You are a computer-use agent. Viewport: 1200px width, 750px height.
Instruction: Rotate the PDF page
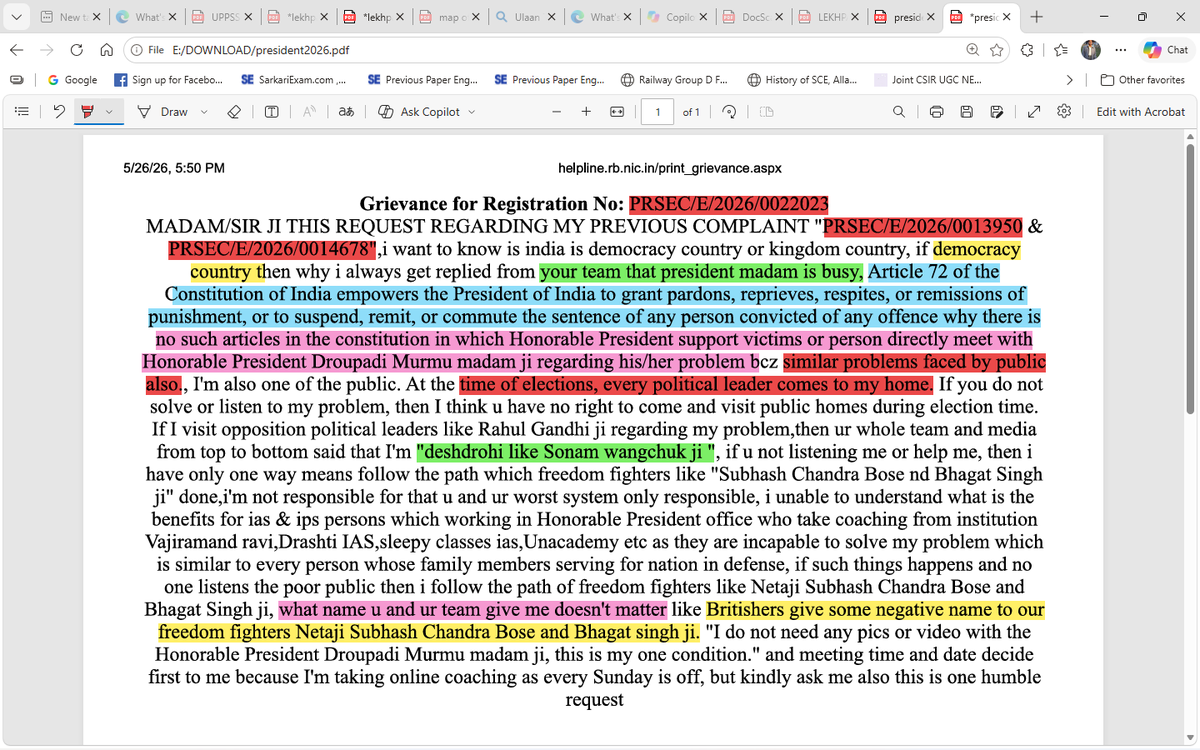(728, 112)
